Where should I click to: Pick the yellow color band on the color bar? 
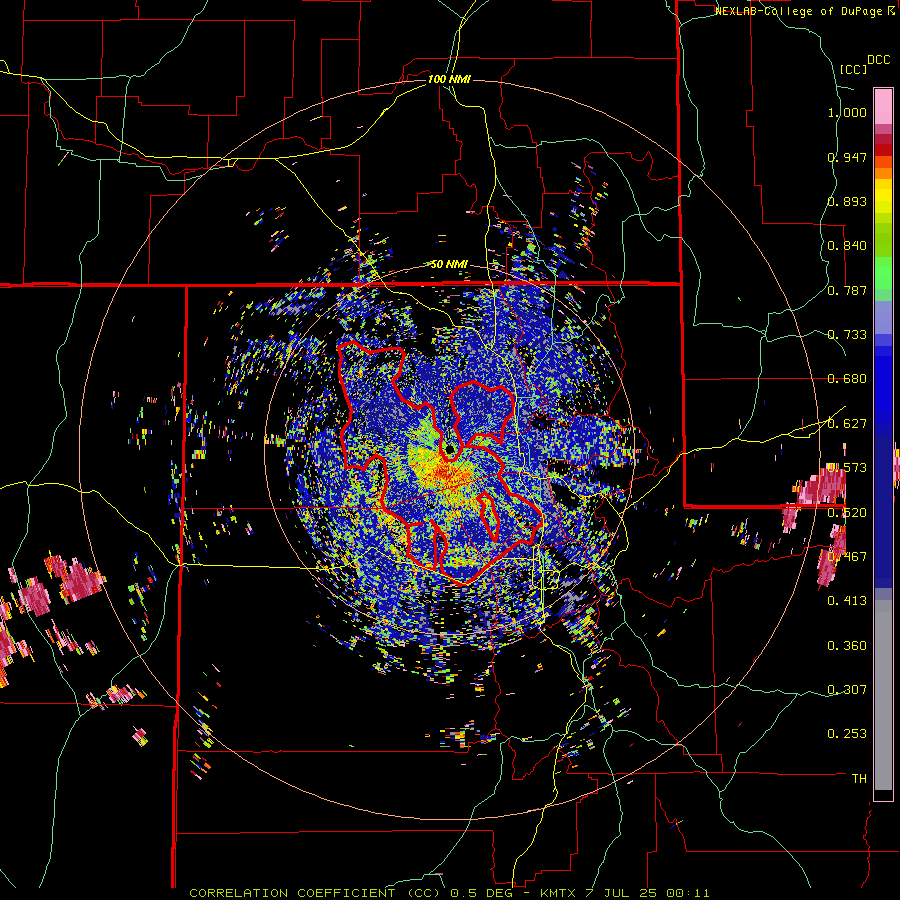click(883, 197)
